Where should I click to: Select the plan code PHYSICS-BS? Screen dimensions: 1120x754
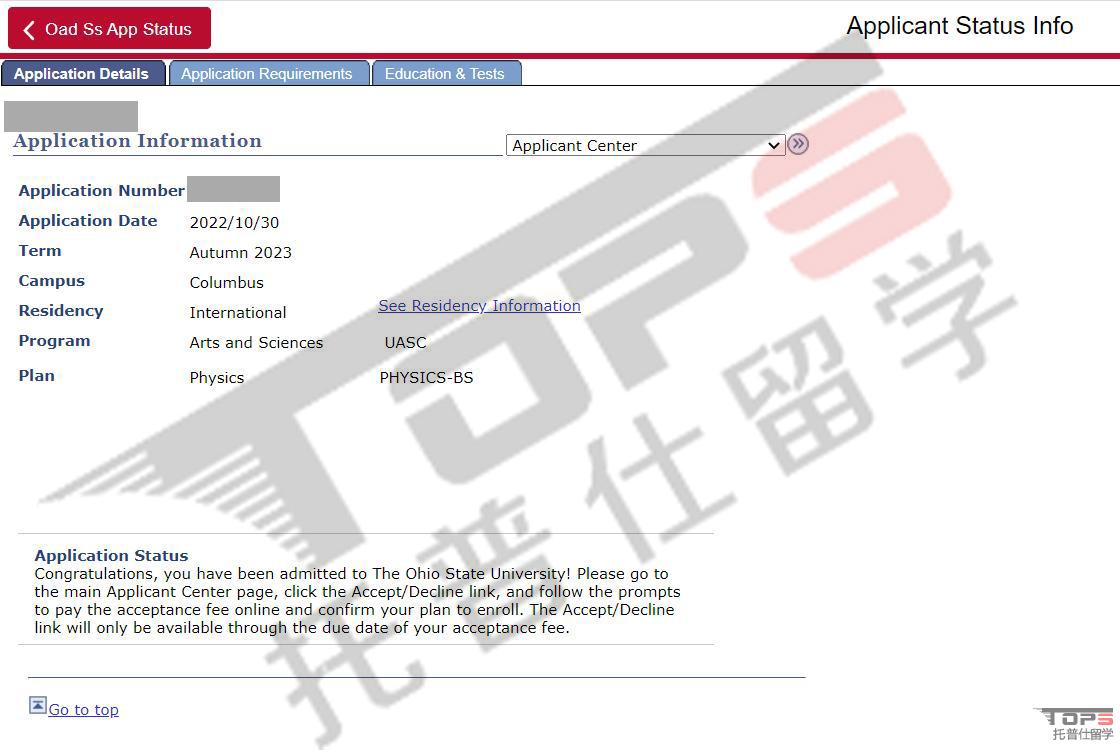tap(426, 378)
